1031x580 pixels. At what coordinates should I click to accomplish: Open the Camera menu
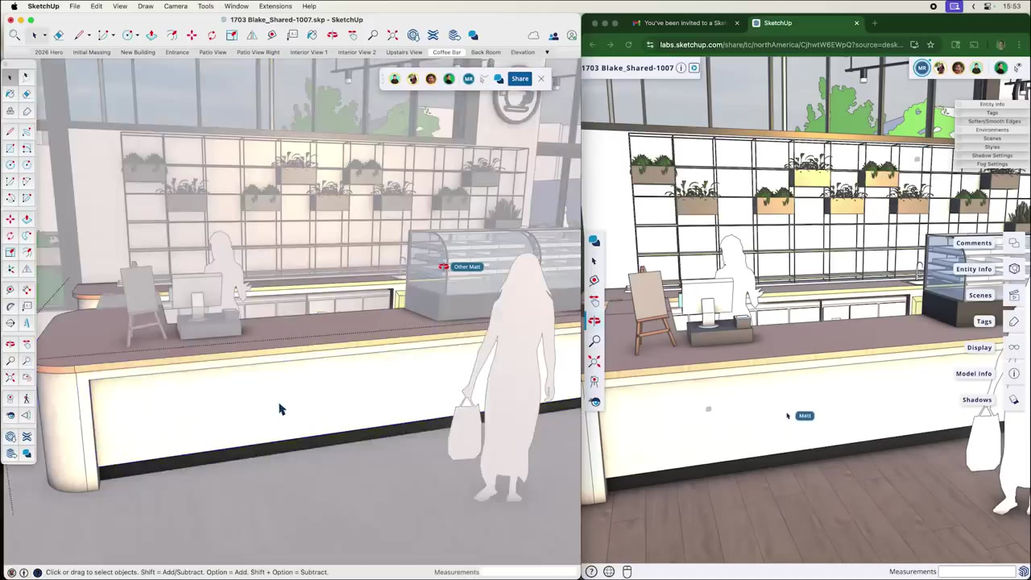point(176,6)
